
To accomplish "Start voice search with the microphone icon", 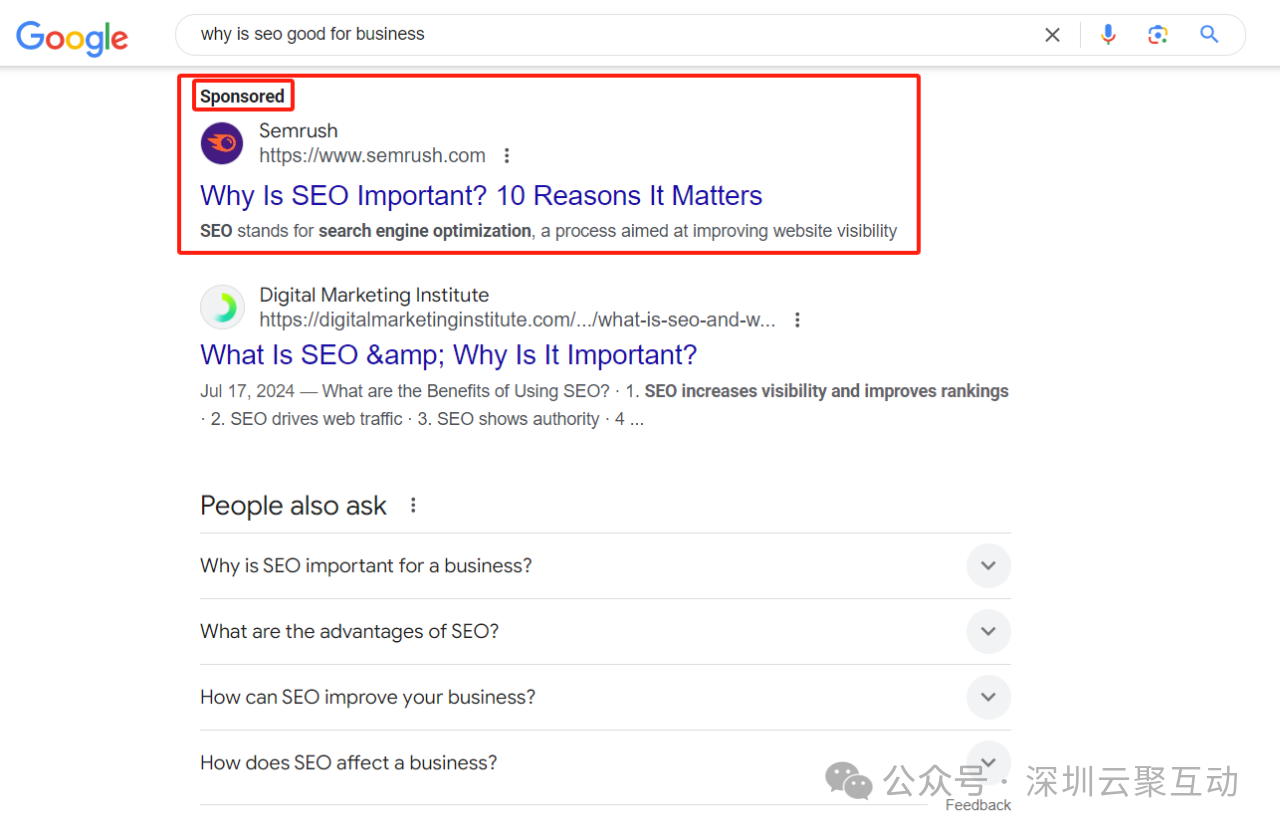I will [x=1108, y=35].
